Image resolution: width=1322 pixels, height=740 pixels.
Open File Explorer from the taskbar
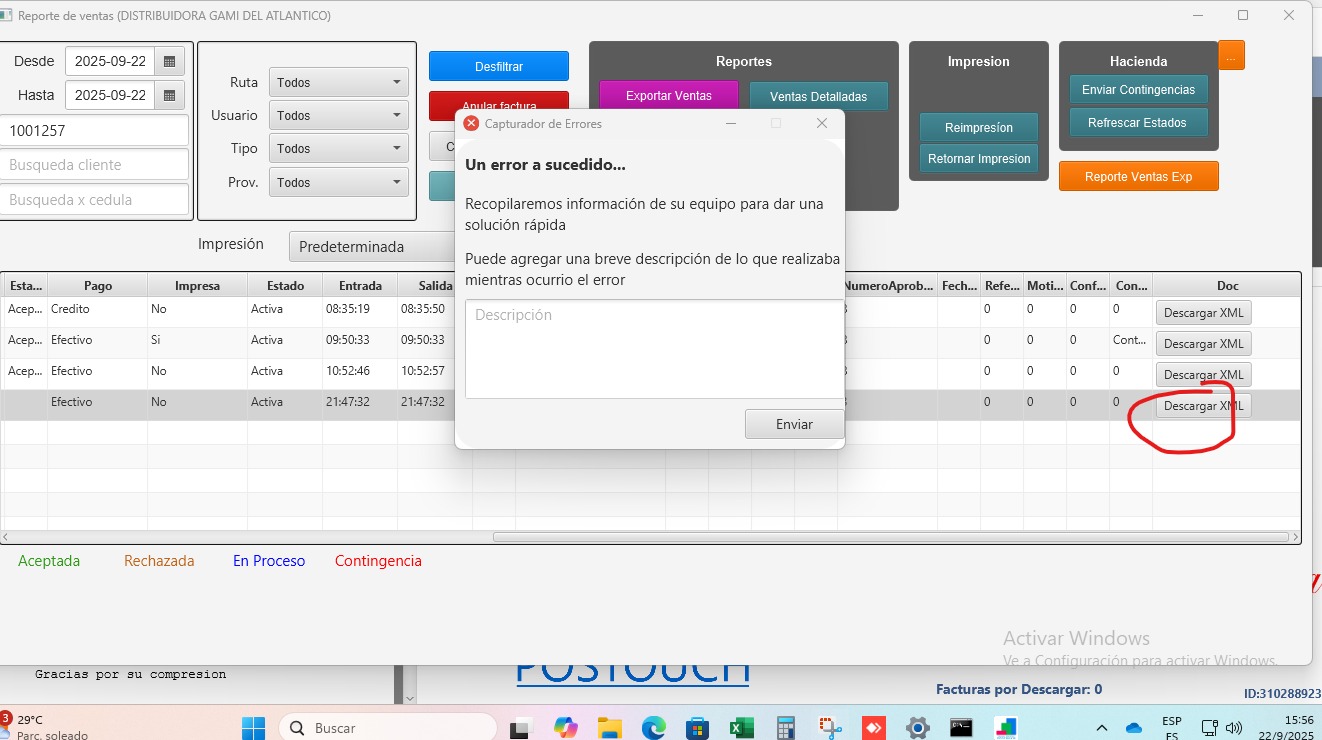coord(609,728)
